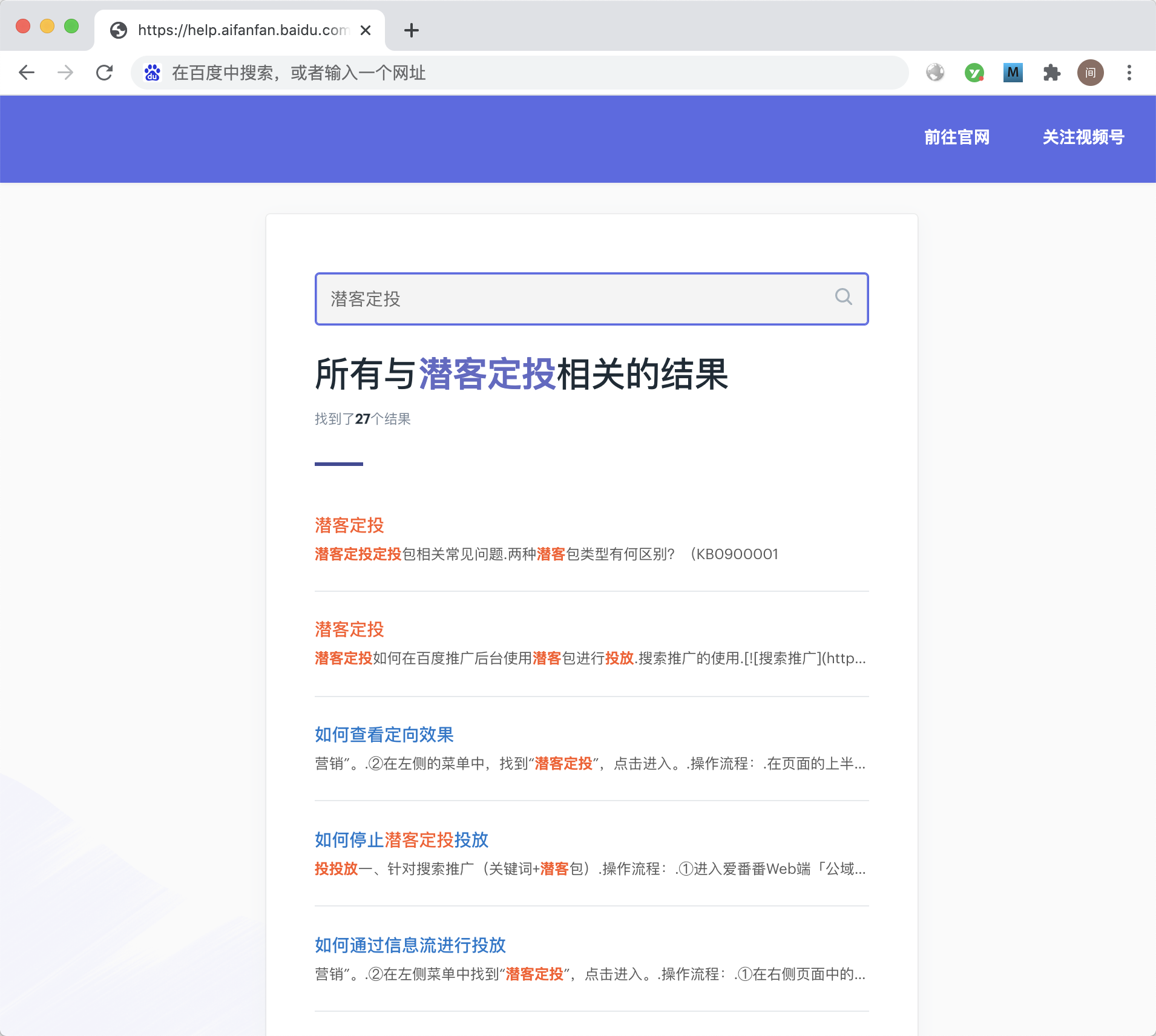Close the help.aifanfan.baidu.com tab

coord(366,30)
